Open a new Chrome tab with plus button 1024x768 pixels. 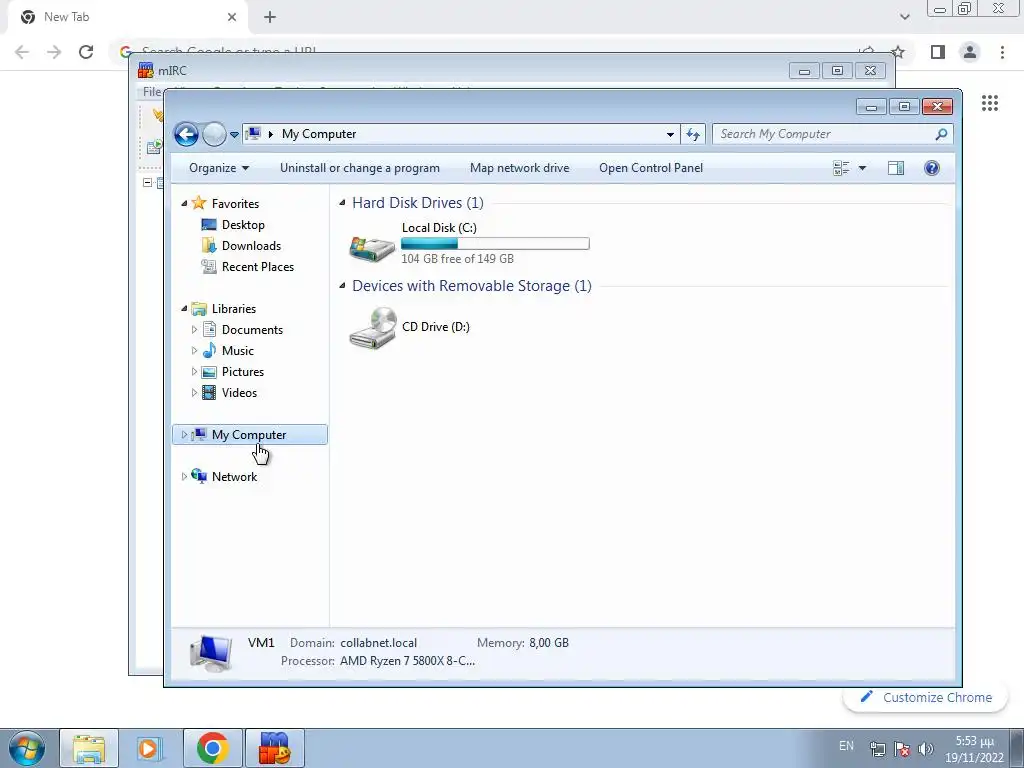[270, 17]
